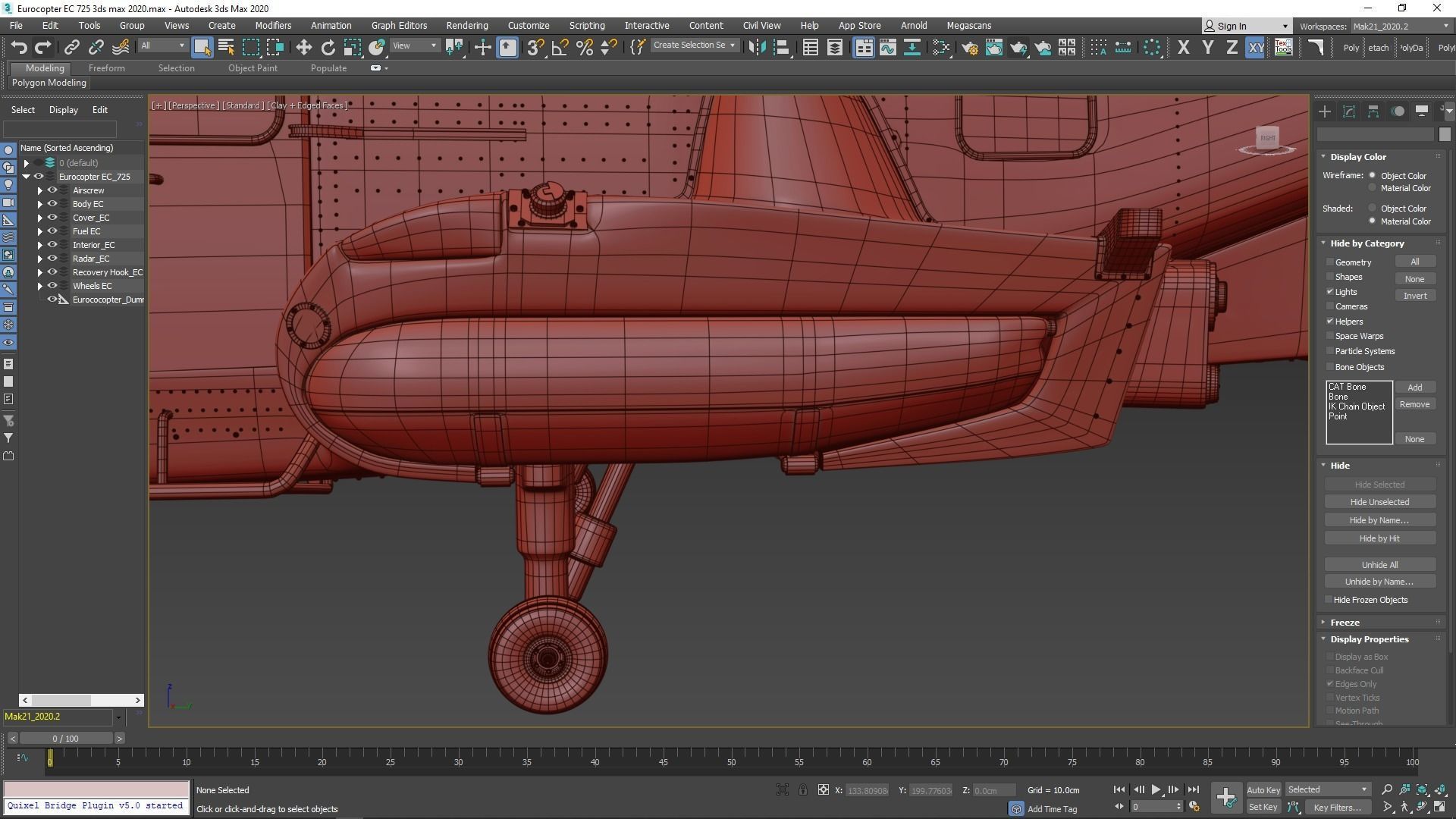Select the Move tool icon

point(303,48)
